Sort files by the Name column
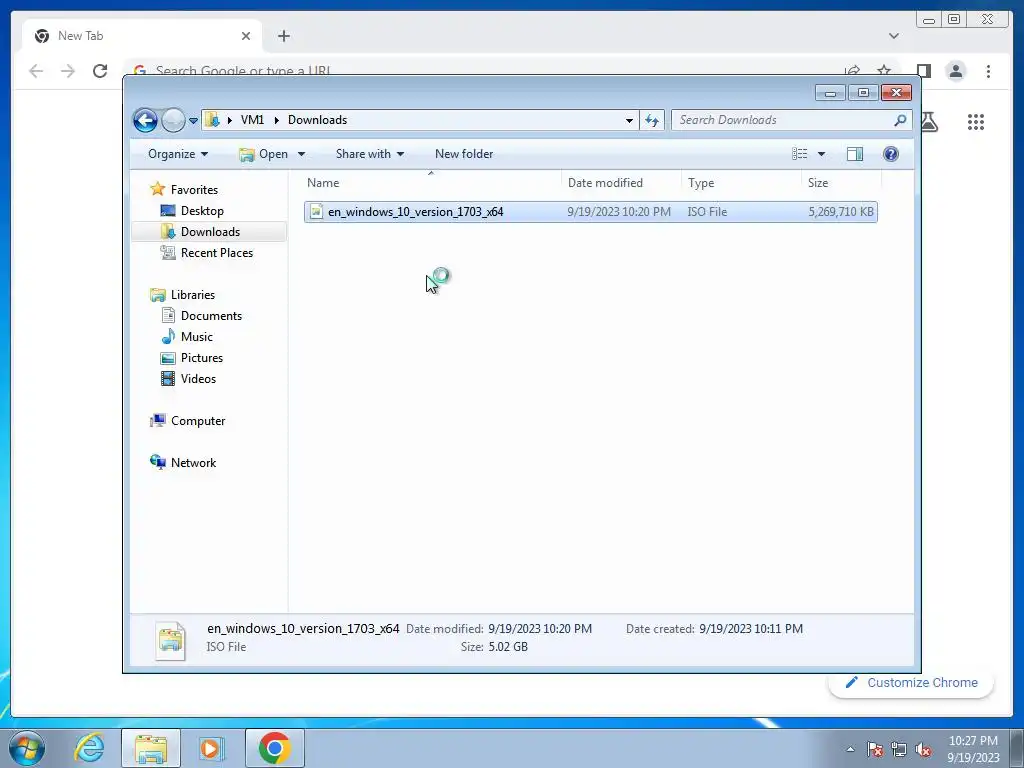This screenshot has height=768, width=1024. pos(431,183)
